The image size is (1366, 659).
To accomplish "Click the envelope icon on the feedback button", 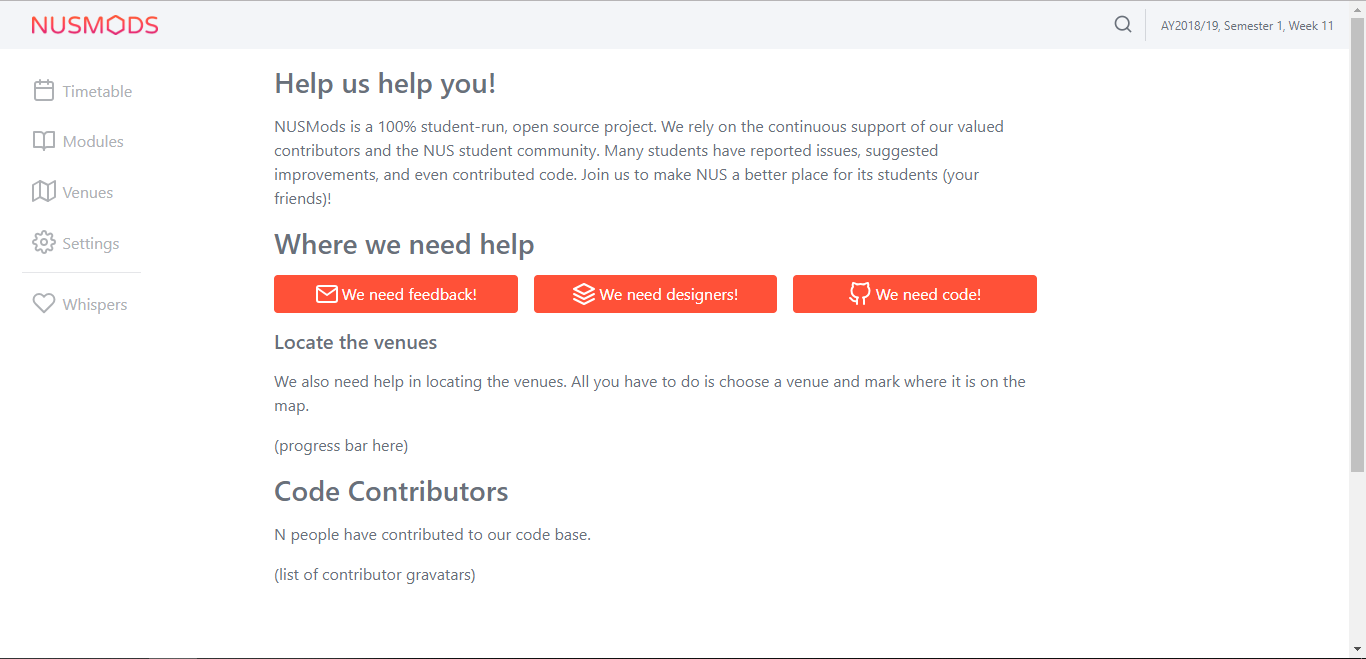I will point(326,294).
